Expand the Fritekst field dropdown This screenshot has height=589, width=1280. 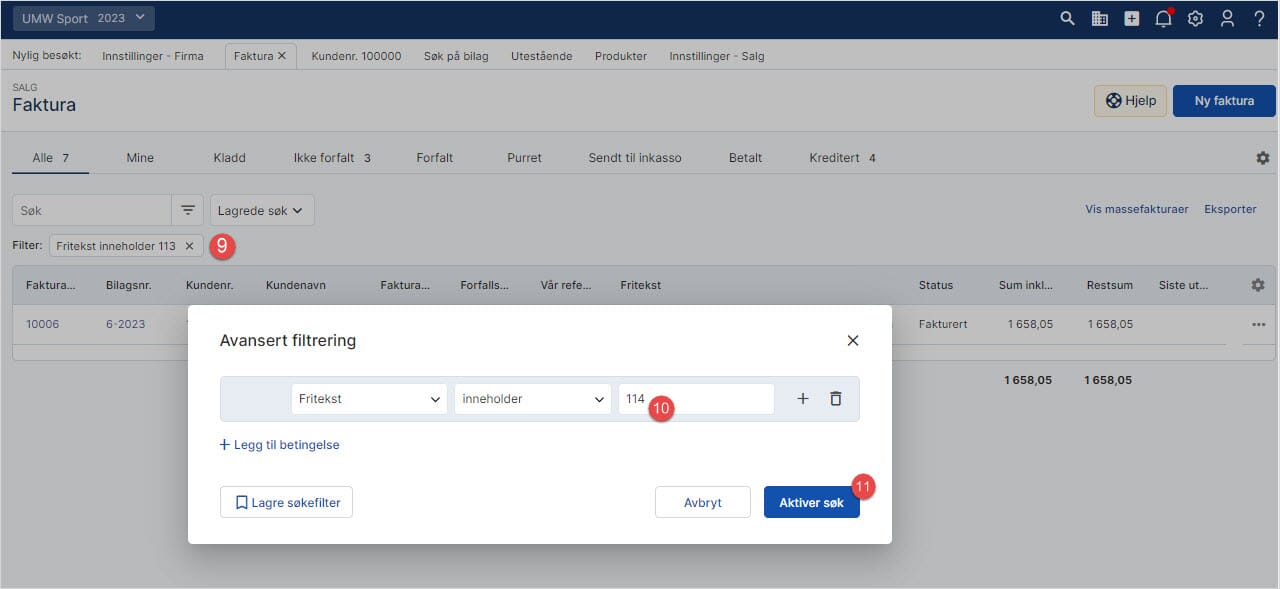[369, 399]
